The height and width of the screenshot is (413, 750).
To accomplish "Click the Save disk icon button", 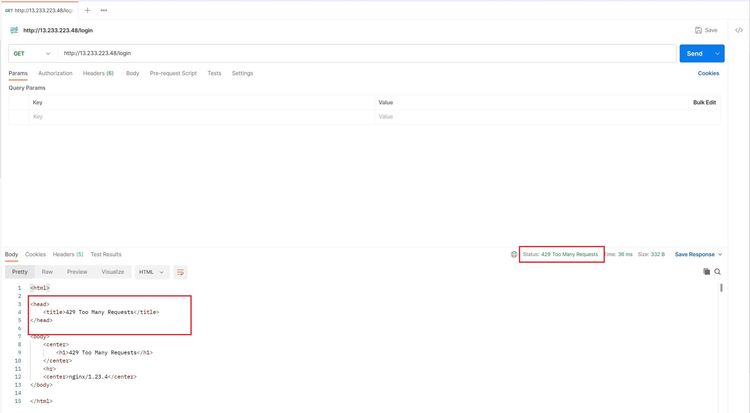I will (706, 30).
